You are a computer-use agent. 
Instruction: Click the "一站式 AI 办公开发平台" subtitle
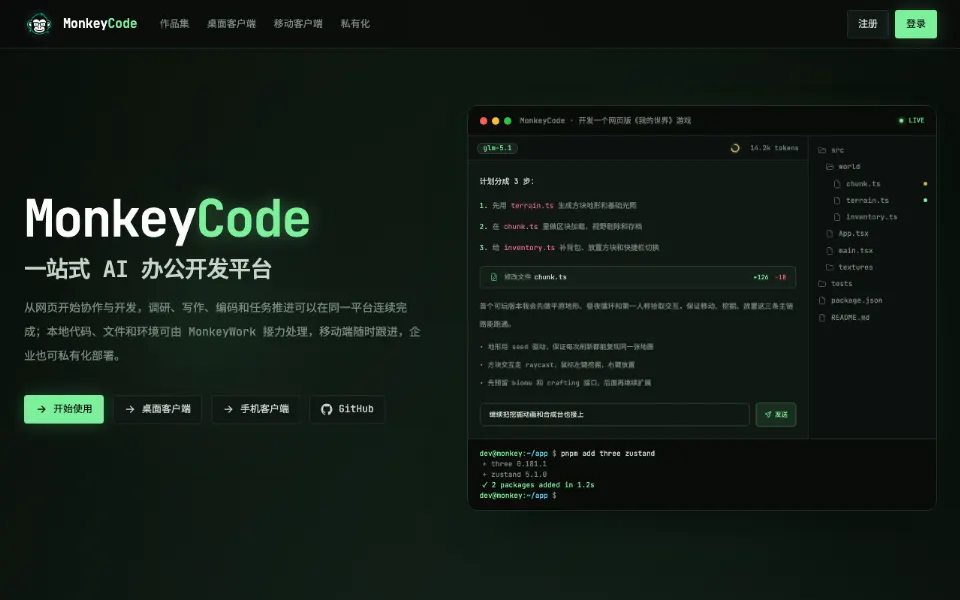click(148, 269)
